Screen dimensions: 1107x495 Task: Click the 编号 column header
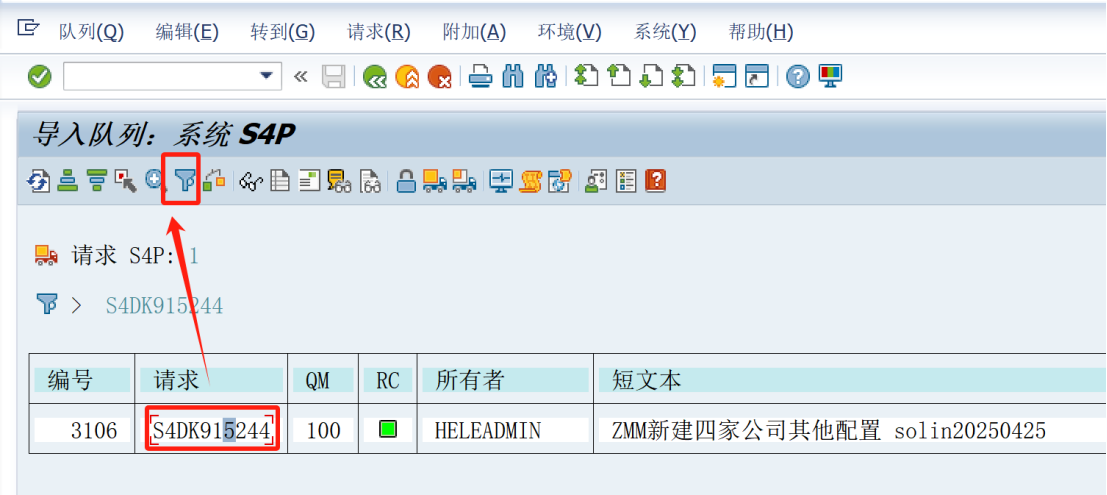(82, 381)
